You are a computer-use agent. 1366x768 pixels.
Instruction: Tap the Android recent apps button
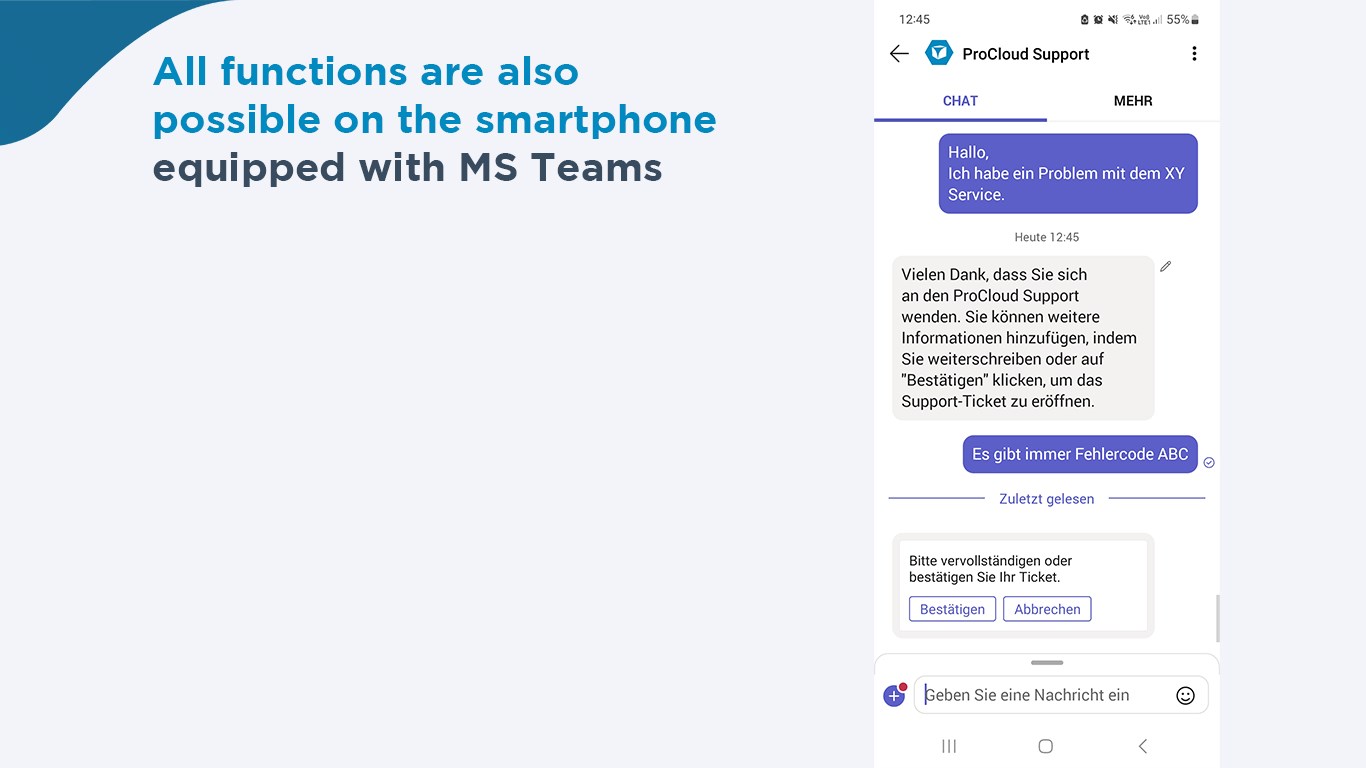pyautogui.click(x=949, y=746)
